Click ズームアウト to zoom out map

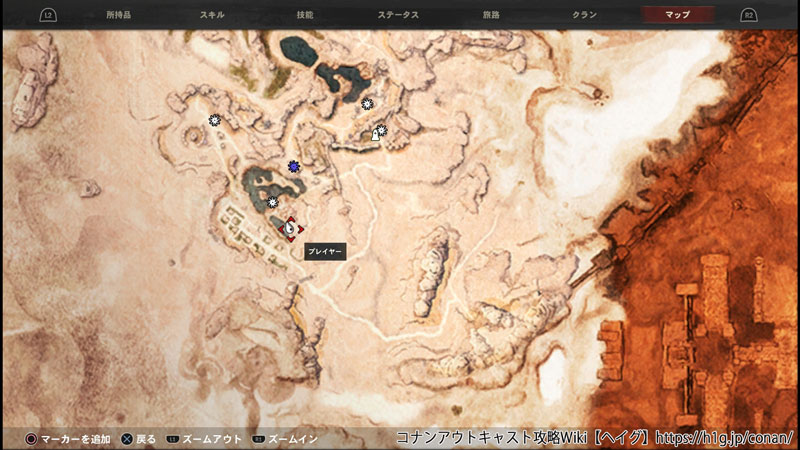[212, 438]
